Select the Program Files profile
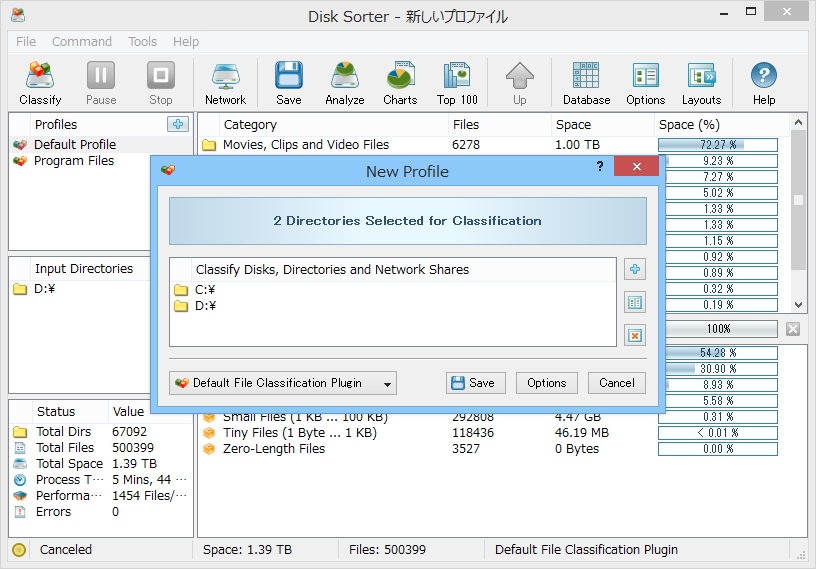This screenshot has width=816, height=569. 74,161
